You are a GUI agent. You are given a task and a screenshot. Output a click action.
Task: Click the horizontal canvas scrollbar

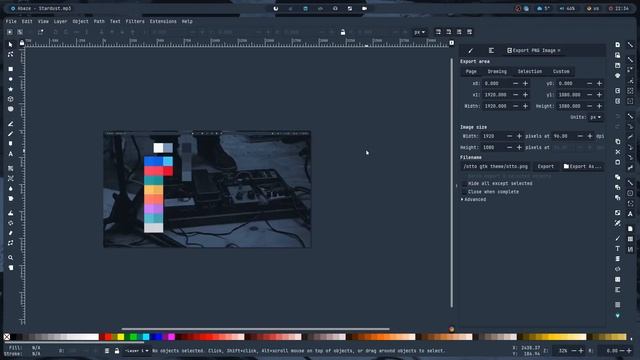point(256,329)
